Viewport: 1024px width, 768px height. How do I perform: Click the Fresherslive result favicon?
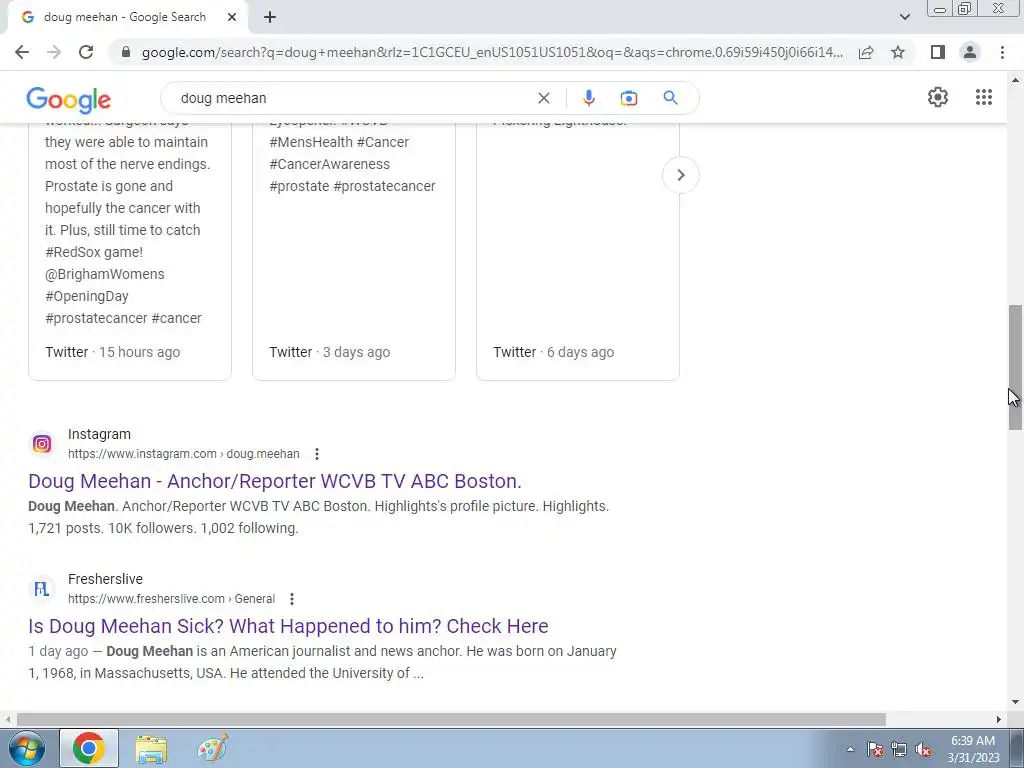(42, 589)
